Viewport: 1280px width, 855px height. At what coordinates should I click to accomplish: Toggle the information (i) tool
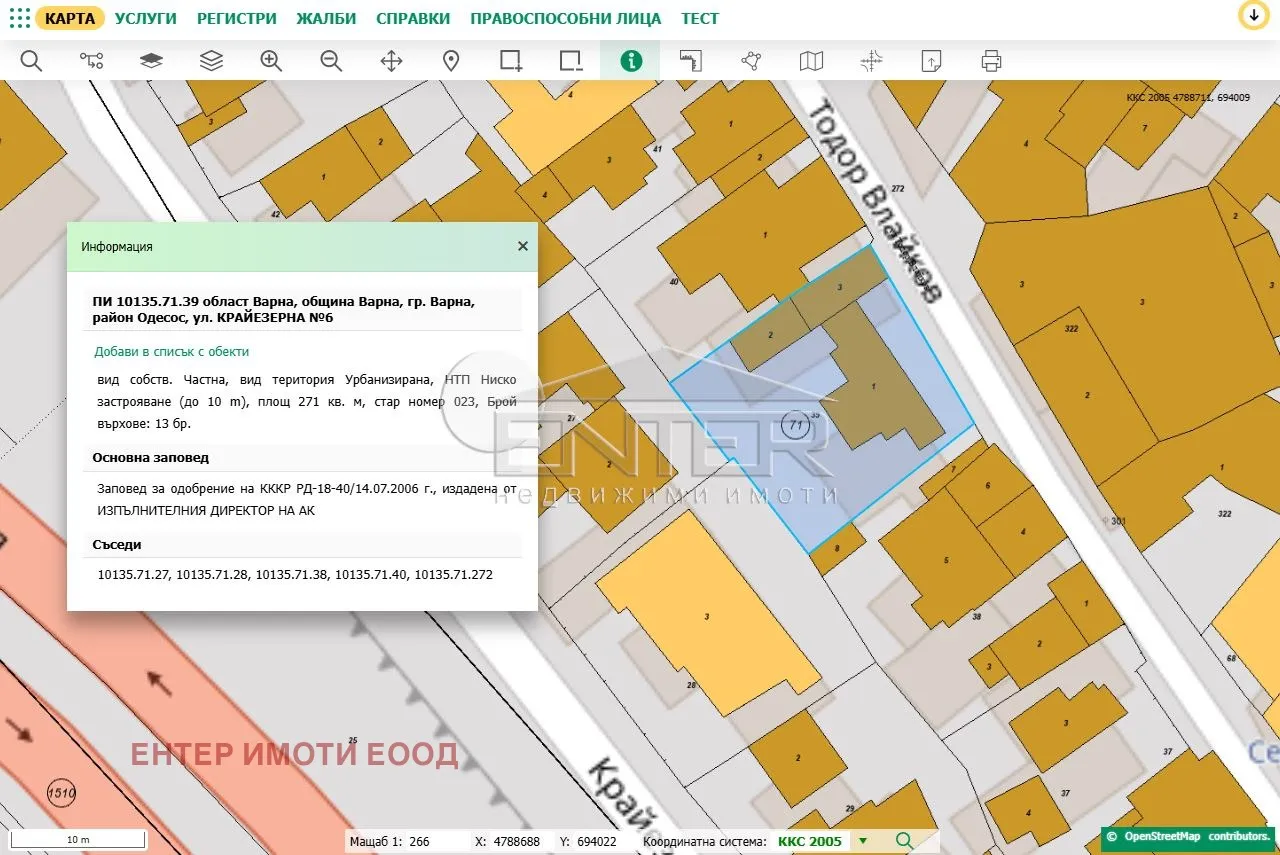(631, 61)
